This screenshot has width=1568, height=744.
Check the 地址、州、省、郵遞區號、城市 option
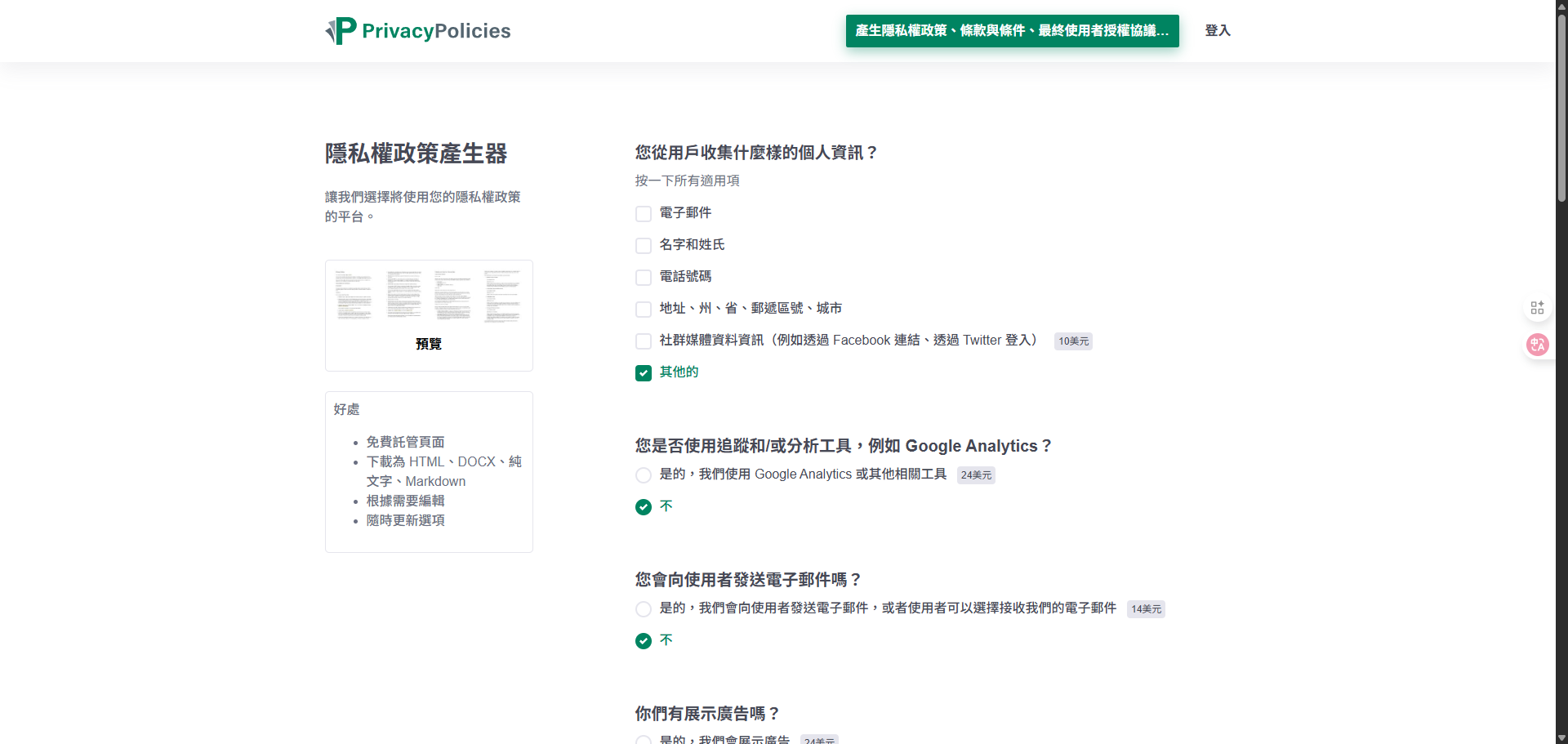pyautogui.click(x=643, y=309)
